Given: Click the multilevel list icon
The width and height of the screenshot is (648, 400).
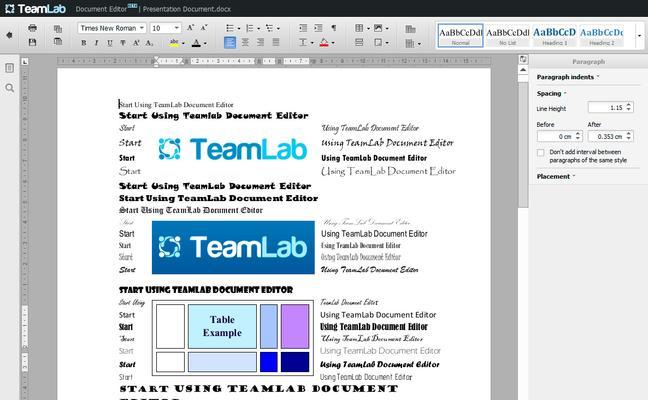Looking at the screenshot, I should pyautogui.click(x=269, y=28).
